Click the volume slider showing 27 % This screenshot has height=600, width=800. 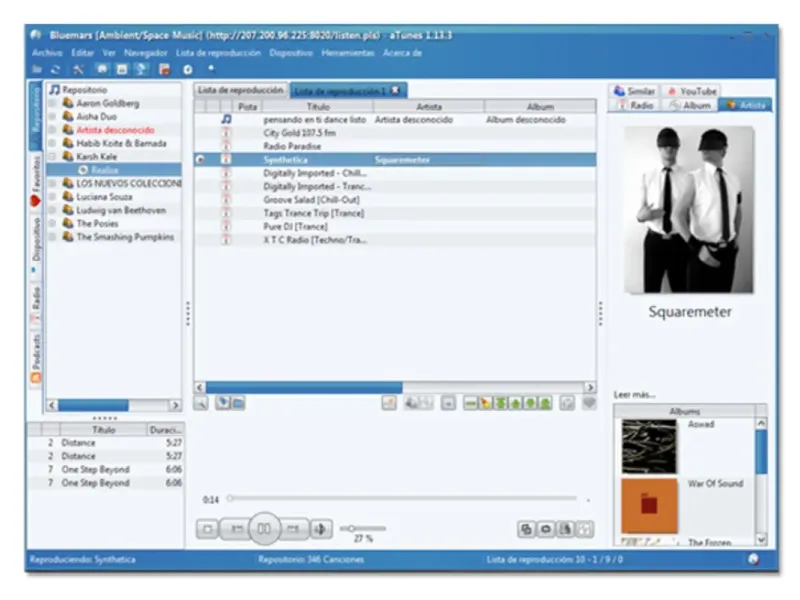coord(363,529)
